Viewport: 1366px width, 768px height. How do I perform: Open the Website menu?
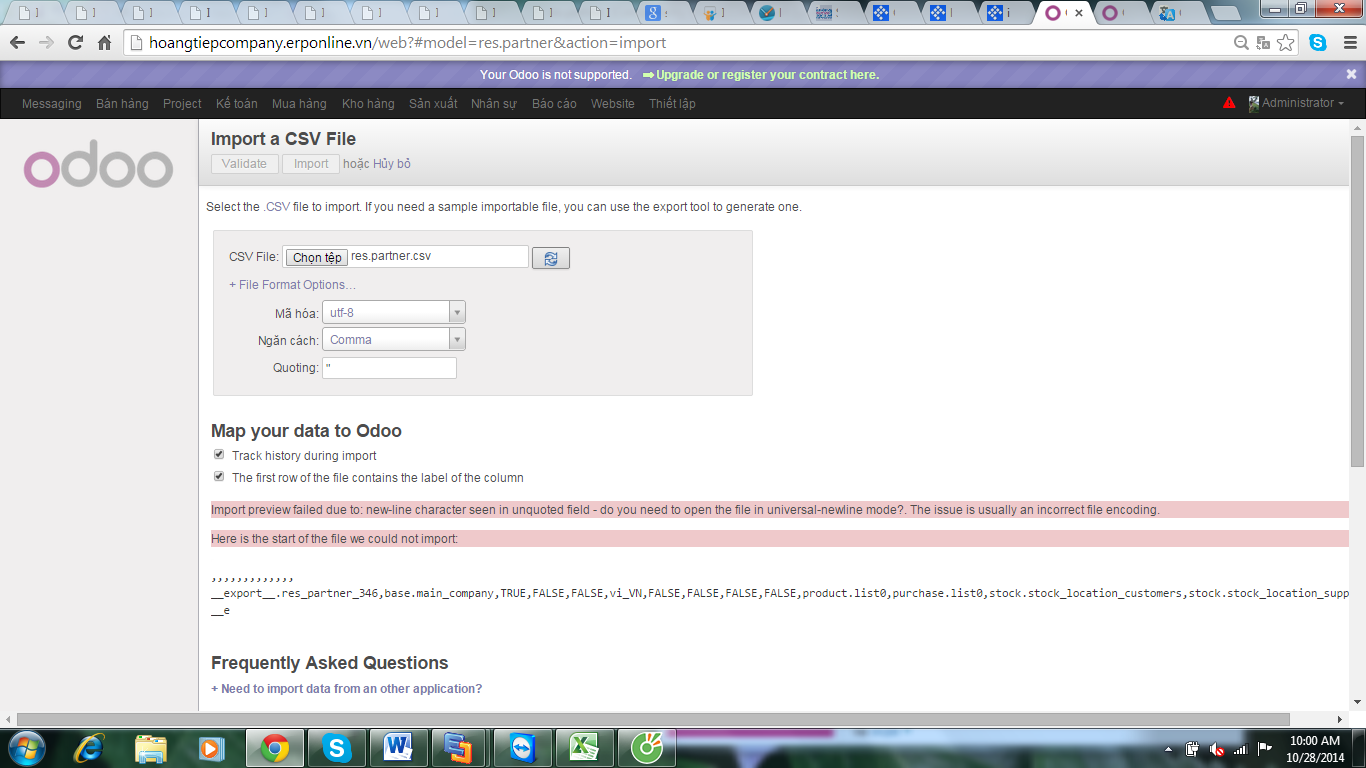coord(613,104)
